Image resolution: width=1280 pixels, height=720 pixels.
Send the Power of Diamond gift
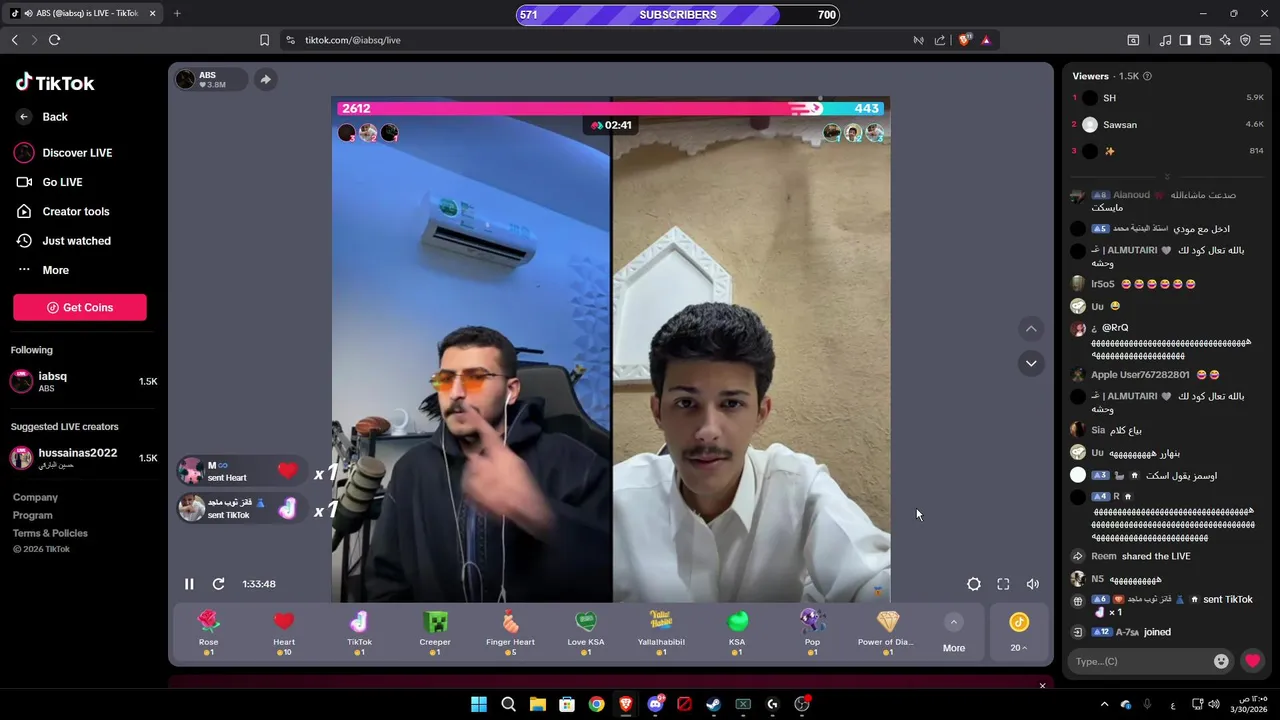point(888,633)
